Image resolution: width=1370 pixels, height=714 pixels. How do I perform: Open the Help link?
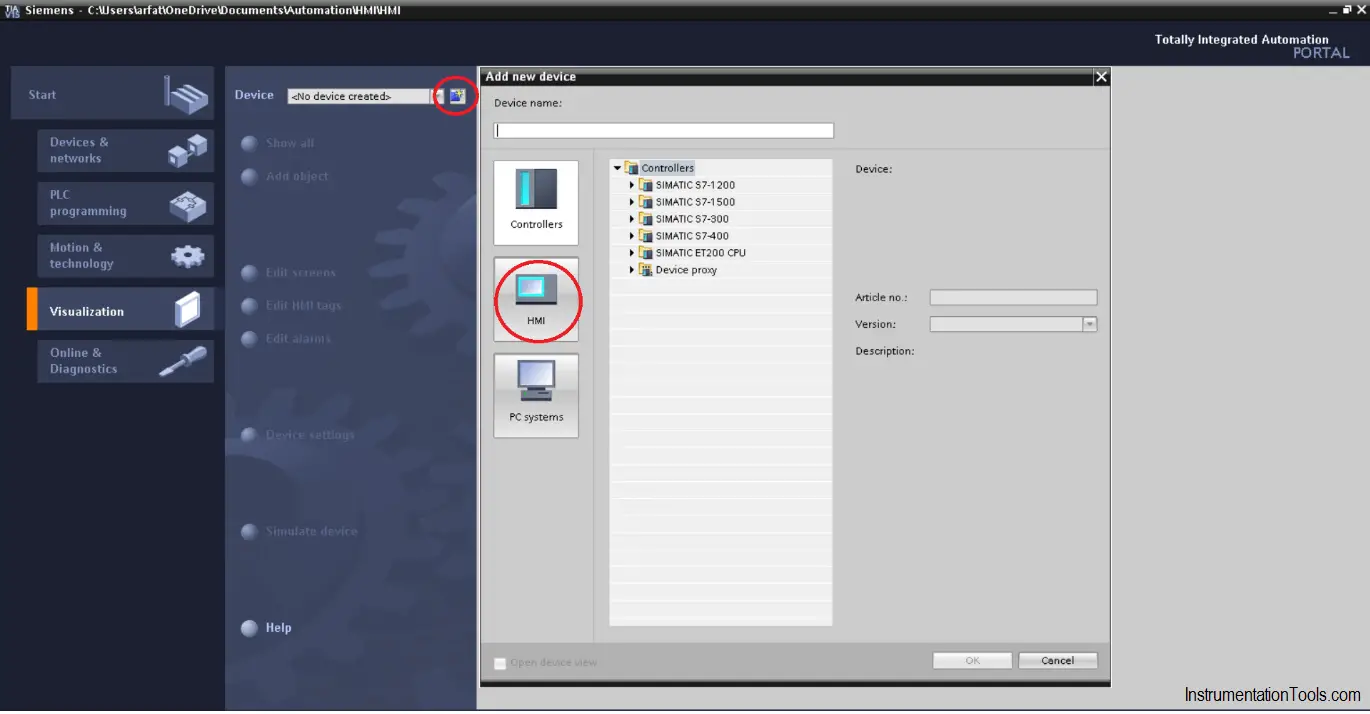[x=279, y=628]
